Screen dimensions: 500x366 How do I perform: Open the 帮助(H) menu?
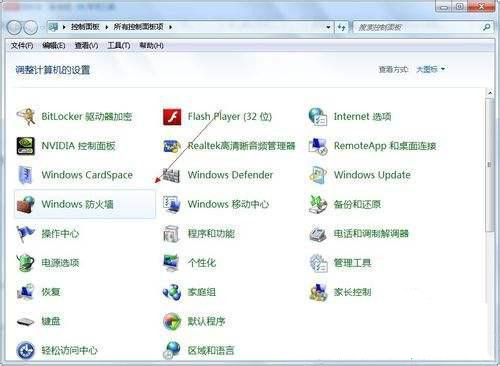[152, 46]
